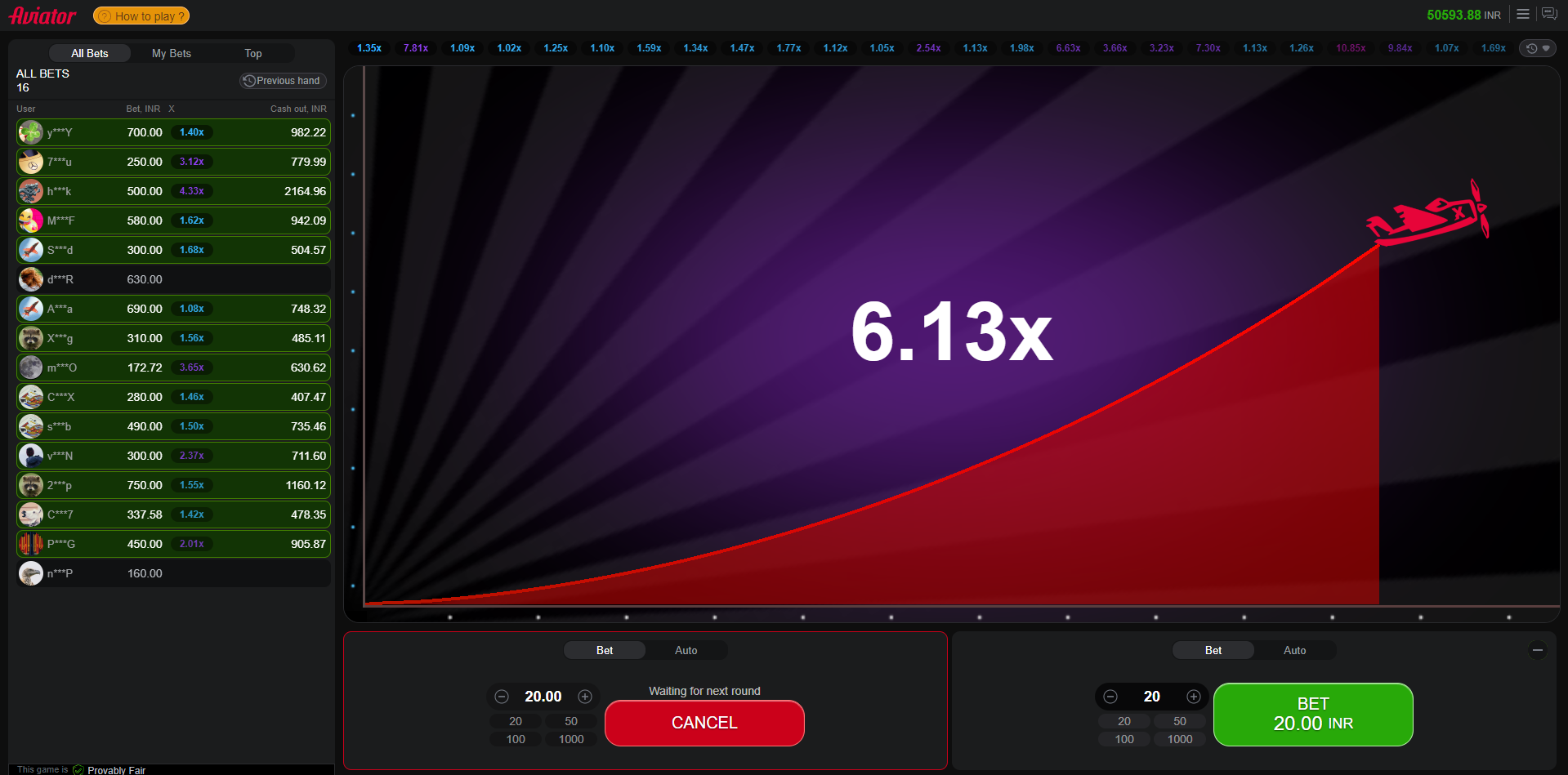
Task: Click avatar of user v***N
Action: click(x=31, y=456)
